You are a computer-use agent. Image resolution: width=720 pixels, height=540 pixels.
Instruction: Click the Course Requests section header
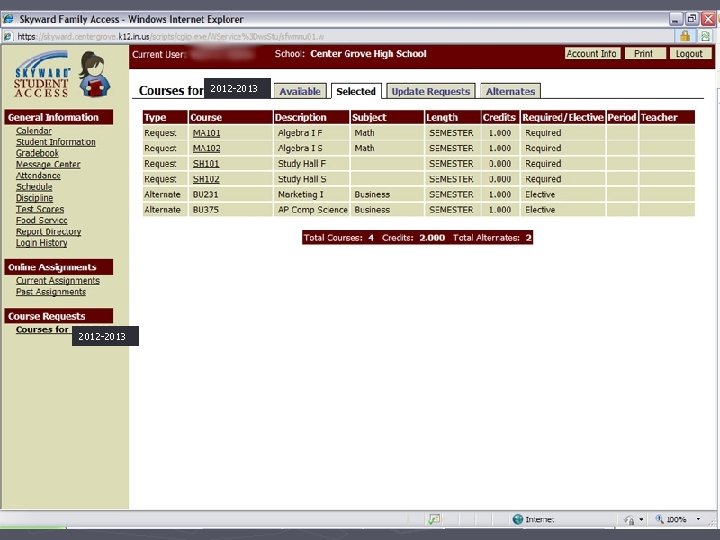tap(59, 316)
